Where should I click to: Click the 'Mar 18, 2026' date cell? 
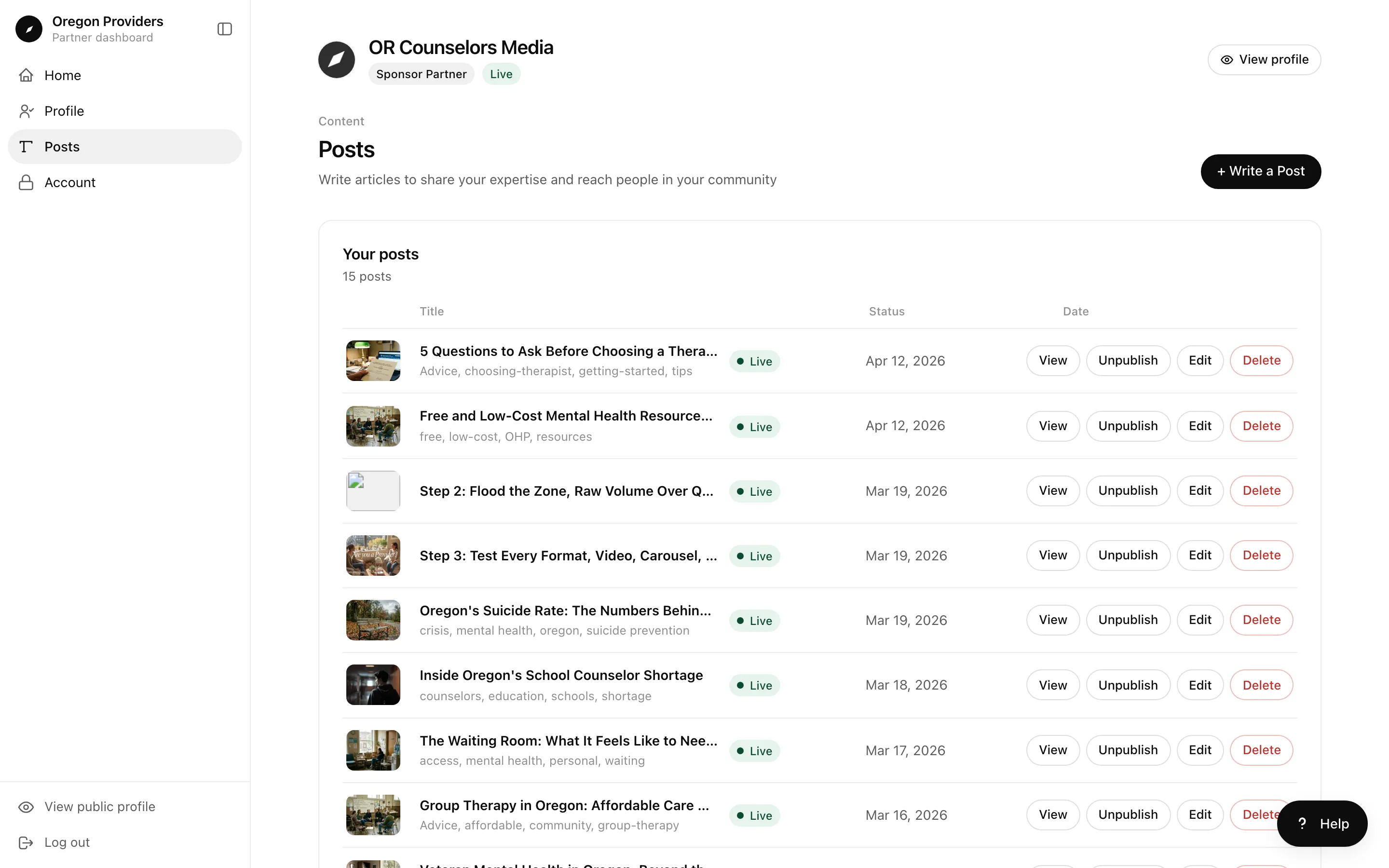(906, 685)
